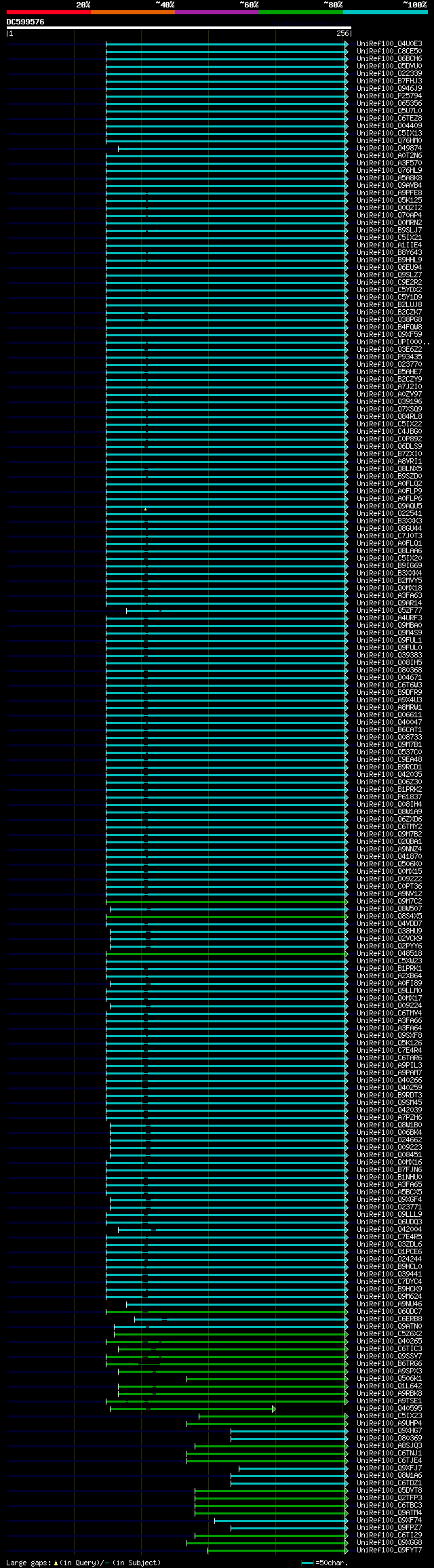Select label UniRef100_A0T2N6
434x1568 pixels.
click(389, 156)
